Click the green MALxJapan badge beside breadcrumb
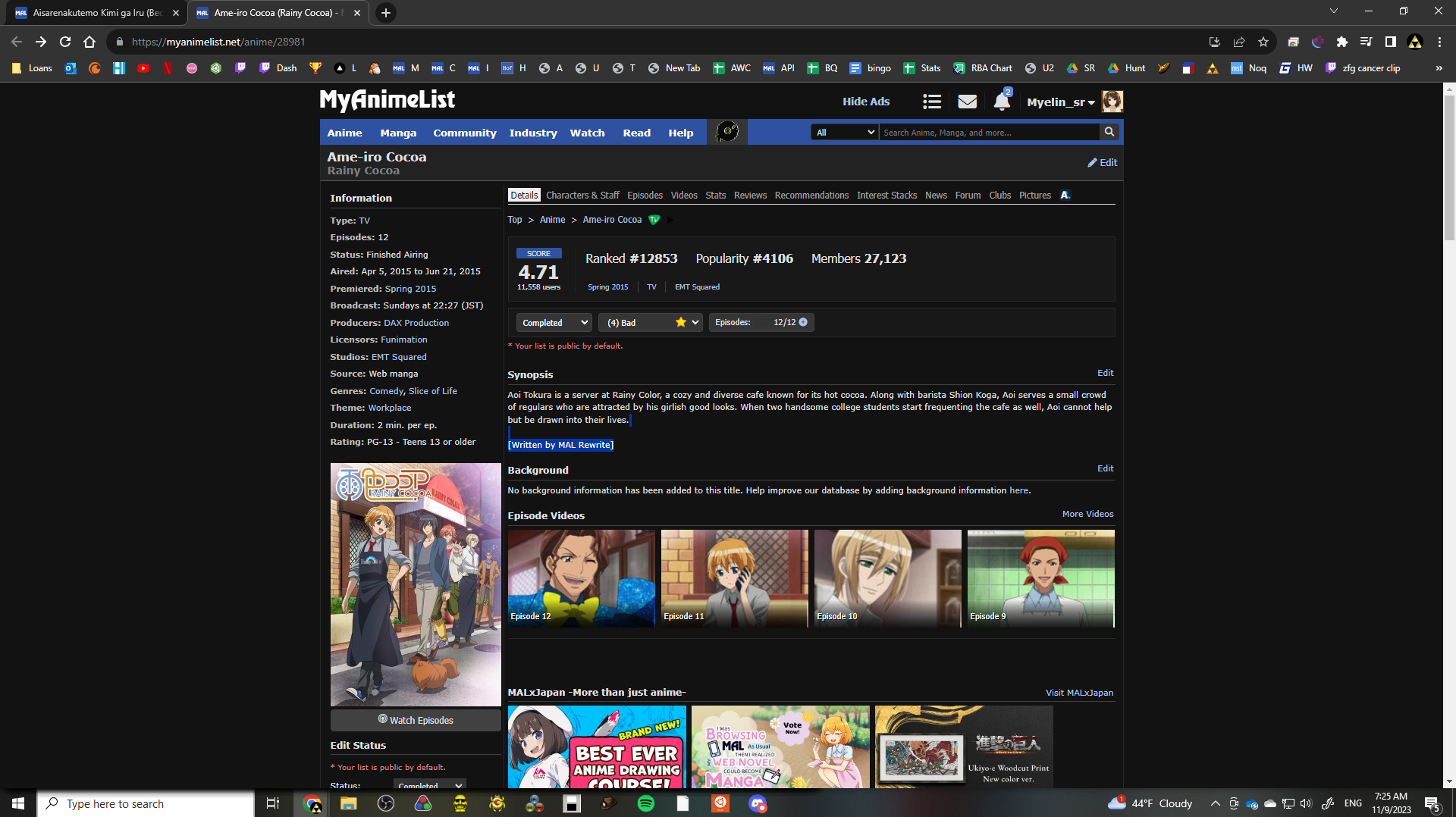Viewport: 1456px width, 817px height. (654, 220)
